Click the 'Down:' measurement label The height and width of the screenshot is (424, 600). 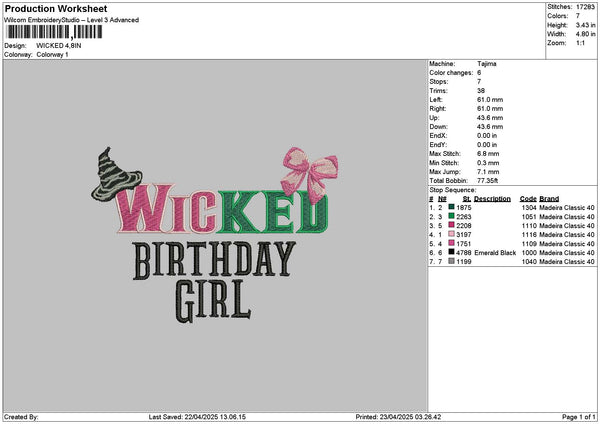coord(439,127)
